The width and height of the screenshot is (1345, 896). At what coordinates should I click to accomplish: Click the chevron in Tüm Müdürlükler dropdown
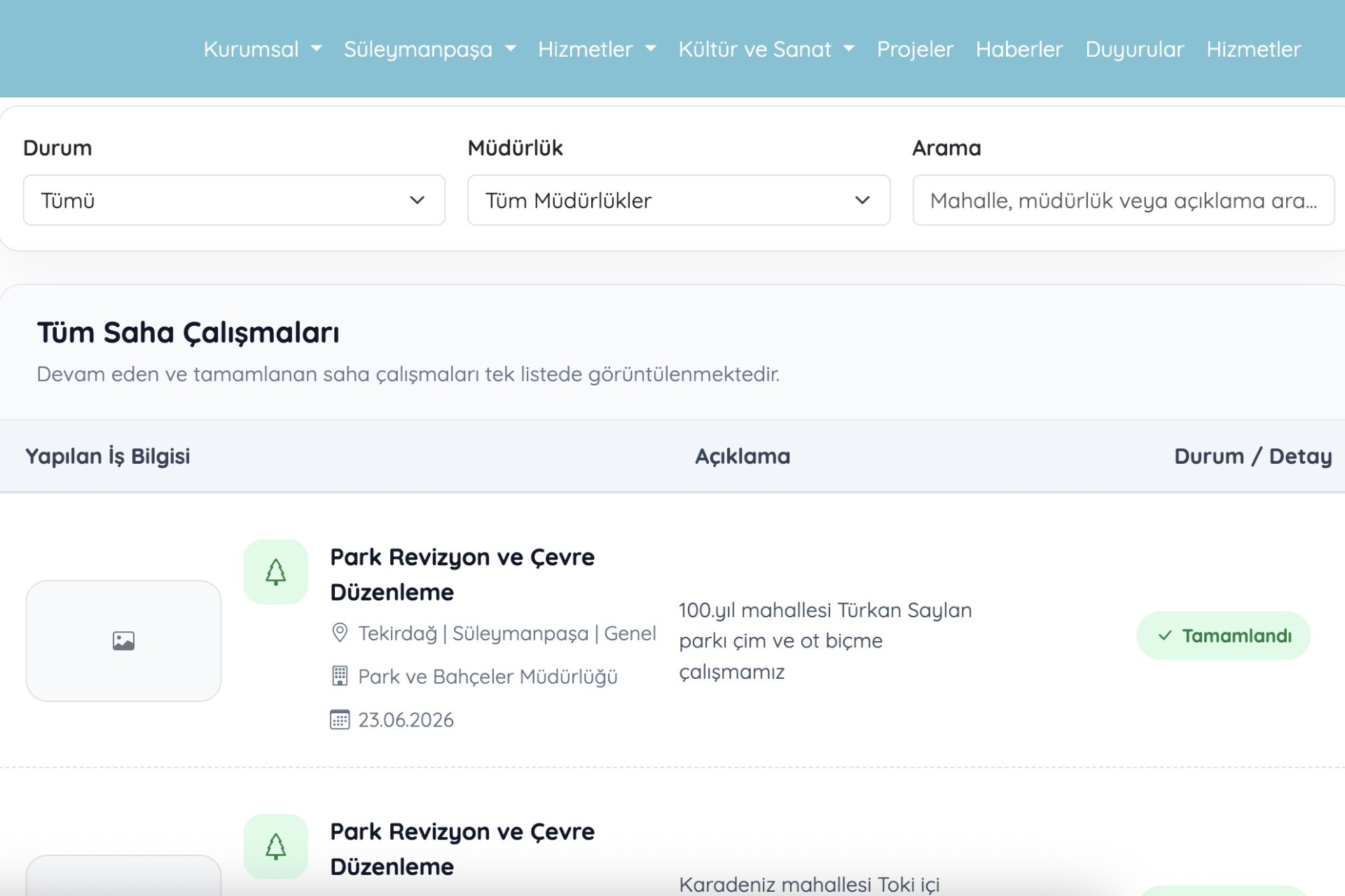(862, 200)
